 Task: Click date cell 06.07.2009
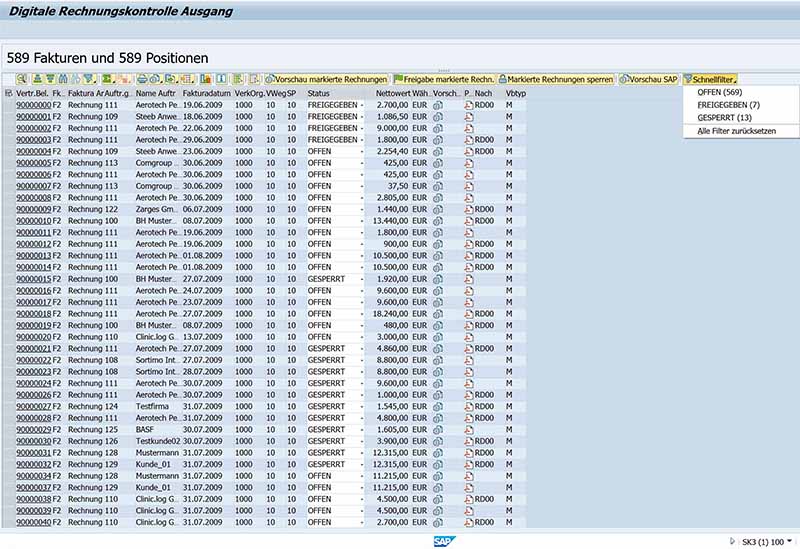pos(203,209)
